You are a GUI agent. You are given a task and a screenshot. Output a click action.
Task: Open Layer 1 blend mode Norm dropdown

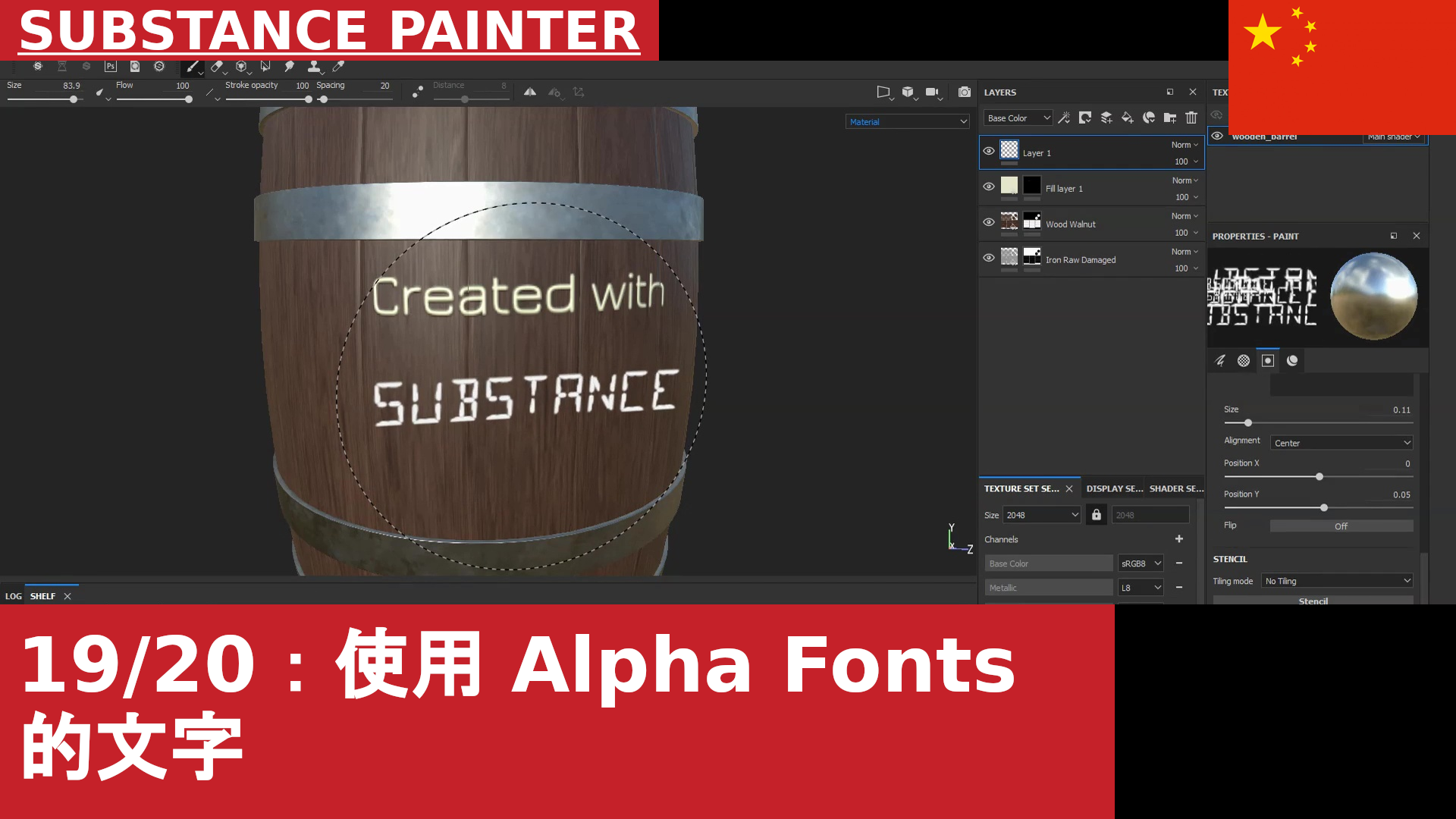click(x=1185, y=145)
